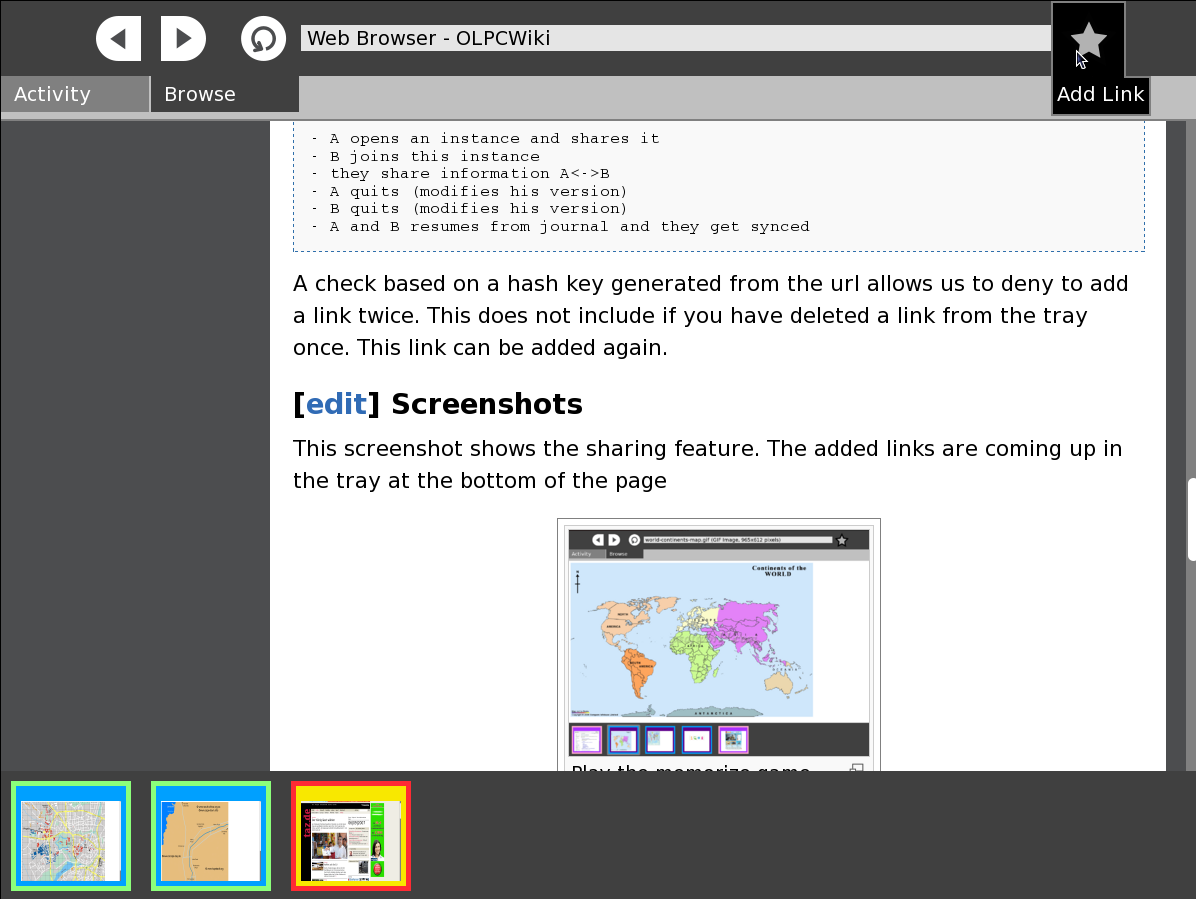
Task: Open the embedded world continents screenshot image
Action: pos(718,640)
